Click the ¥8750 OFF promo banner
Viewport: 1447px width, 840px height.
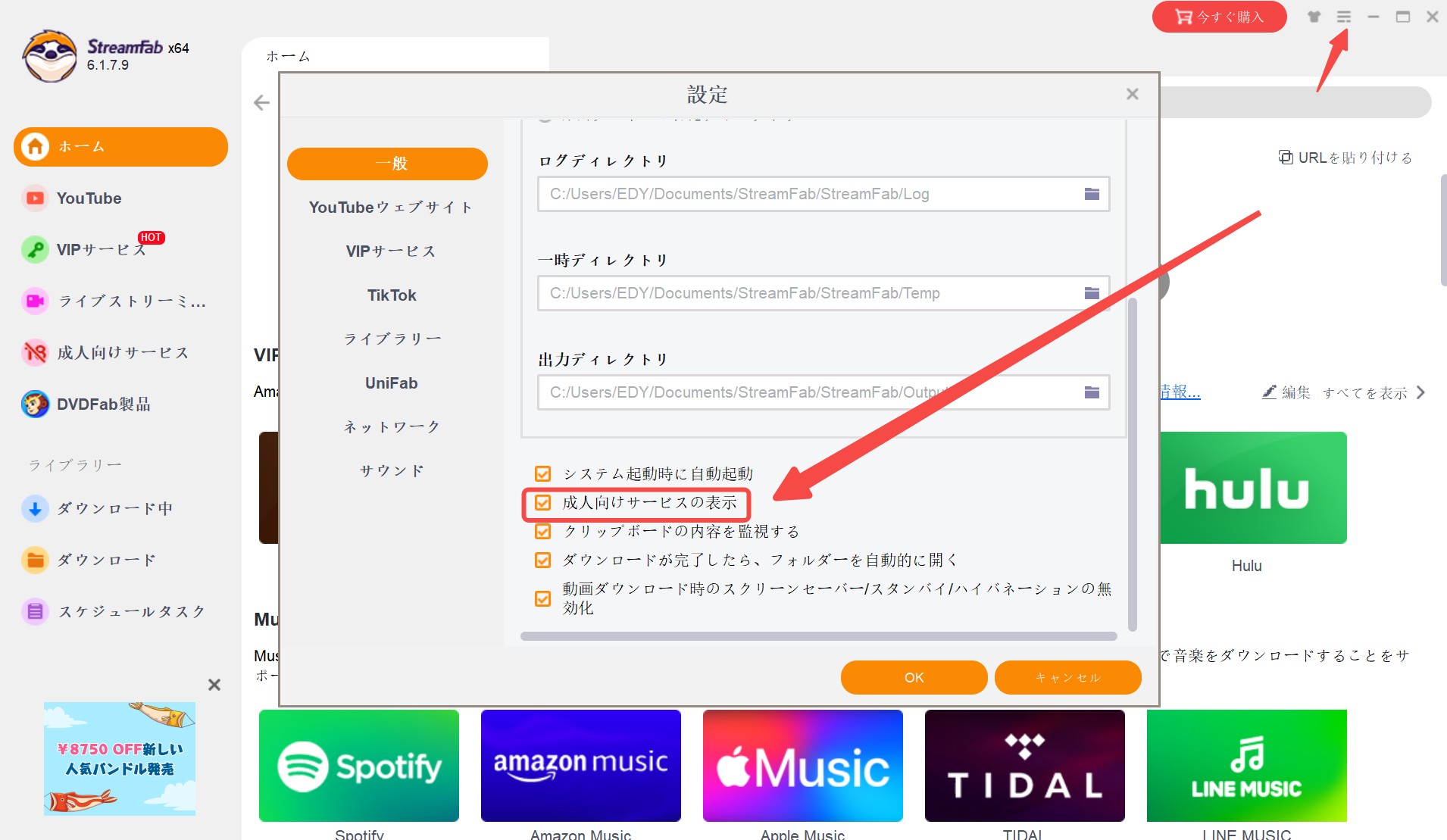(120, 758)
